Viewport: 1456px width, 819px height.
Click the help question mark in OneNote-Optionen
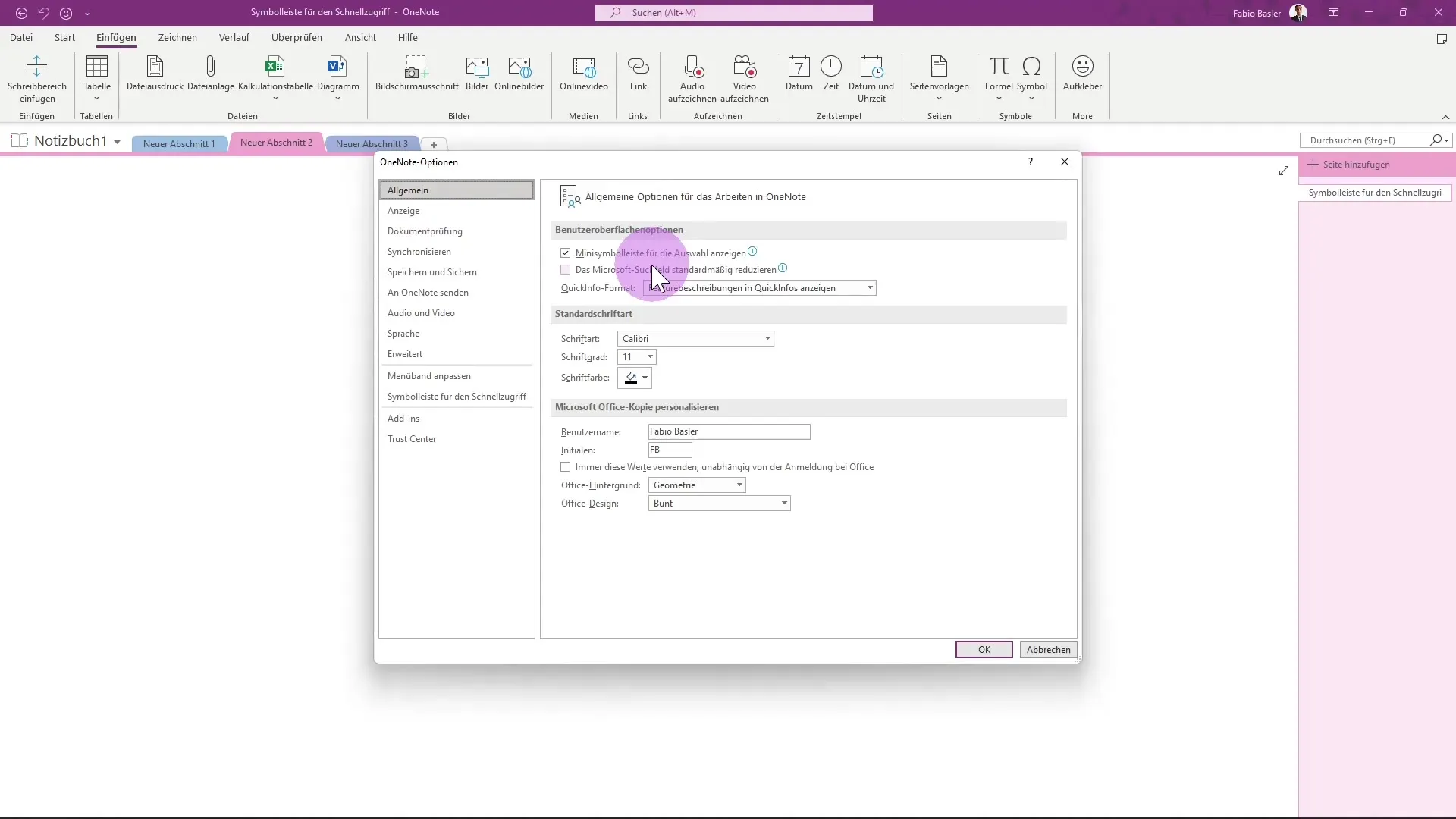pyautogui.click(x=1030, y=162)
